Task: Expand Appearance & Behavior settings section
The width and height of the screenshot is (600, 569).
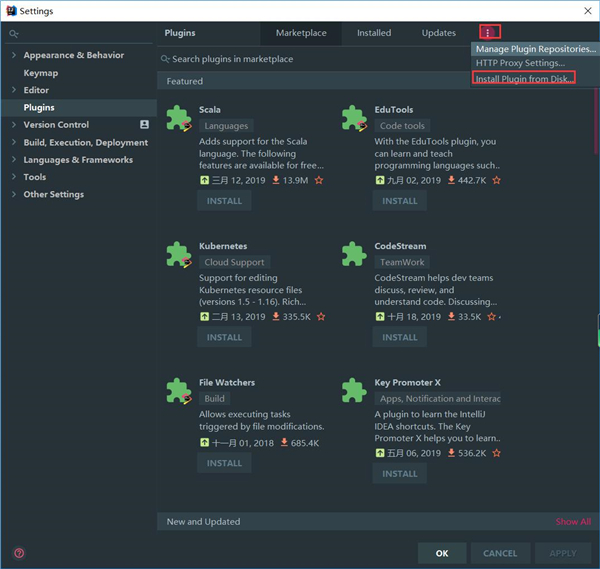Action: coord(13,55)
